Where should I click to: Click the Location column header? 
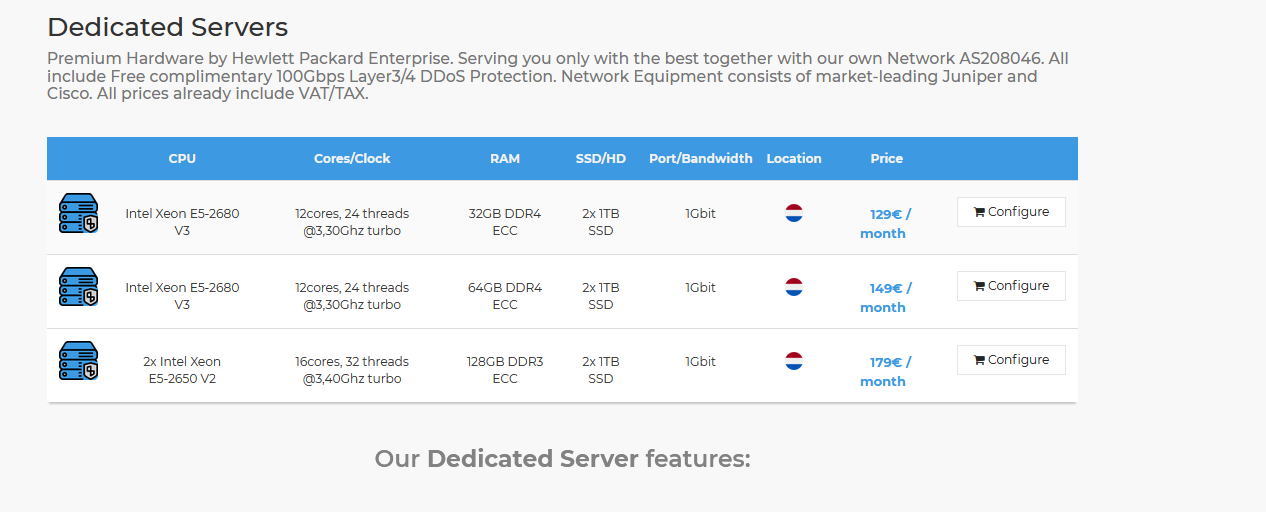coord(794,158)
